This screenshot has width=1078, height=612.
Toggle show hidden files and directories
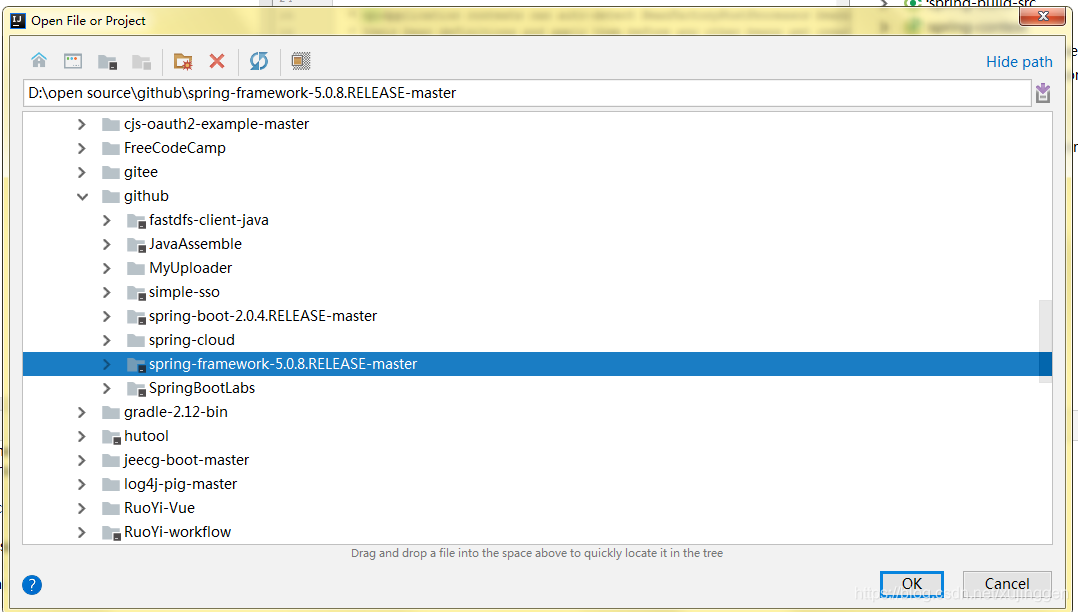tap(300, 61)
